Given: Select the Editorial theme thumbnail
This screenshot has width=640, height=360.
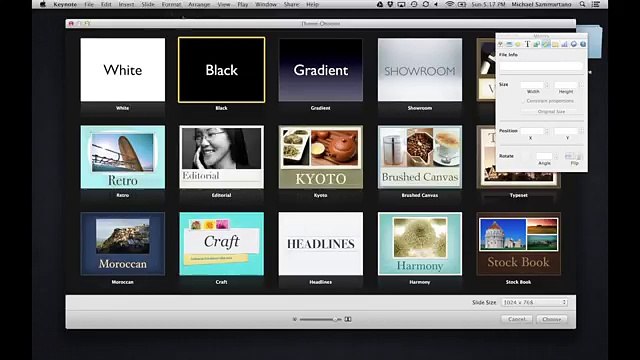Looking at the screenshot, I should coord(222,157).
